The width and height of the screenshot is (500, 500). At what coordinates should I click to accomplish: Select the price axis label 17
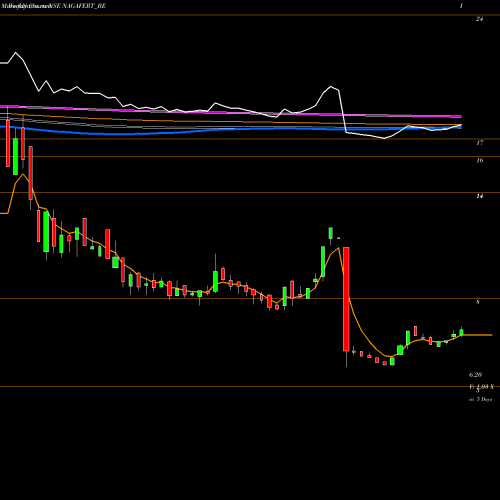click(479, 143)
